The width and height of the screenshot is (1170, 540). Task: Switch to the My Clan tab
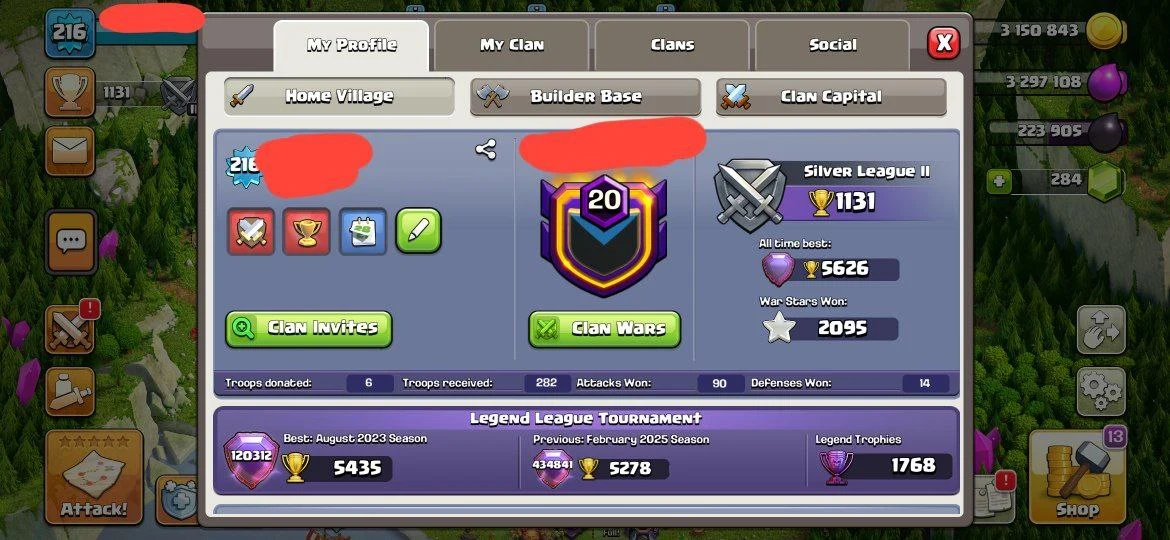[512, 45]
